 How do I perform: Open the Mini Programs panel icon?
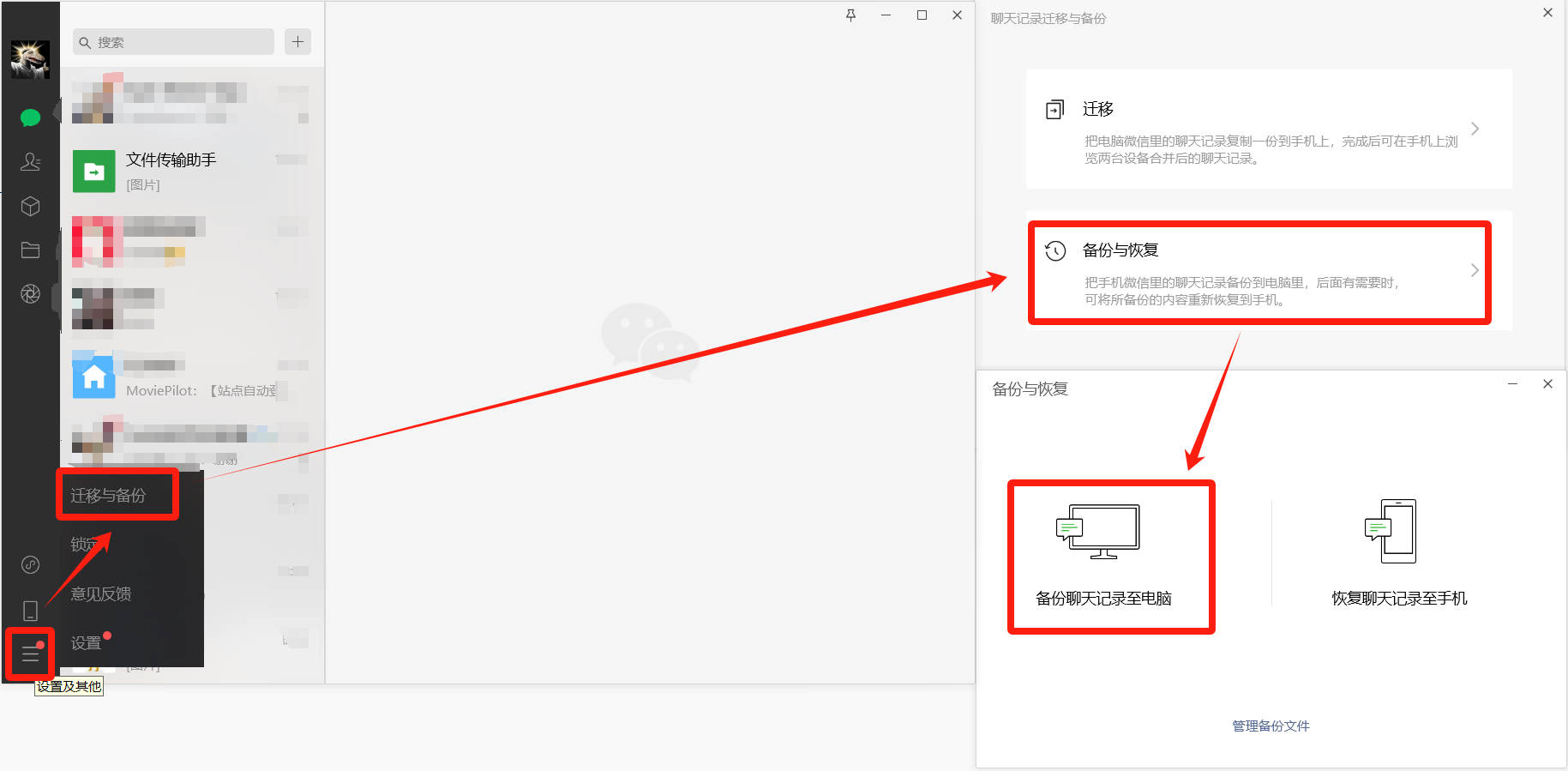[x=30, y=564]
